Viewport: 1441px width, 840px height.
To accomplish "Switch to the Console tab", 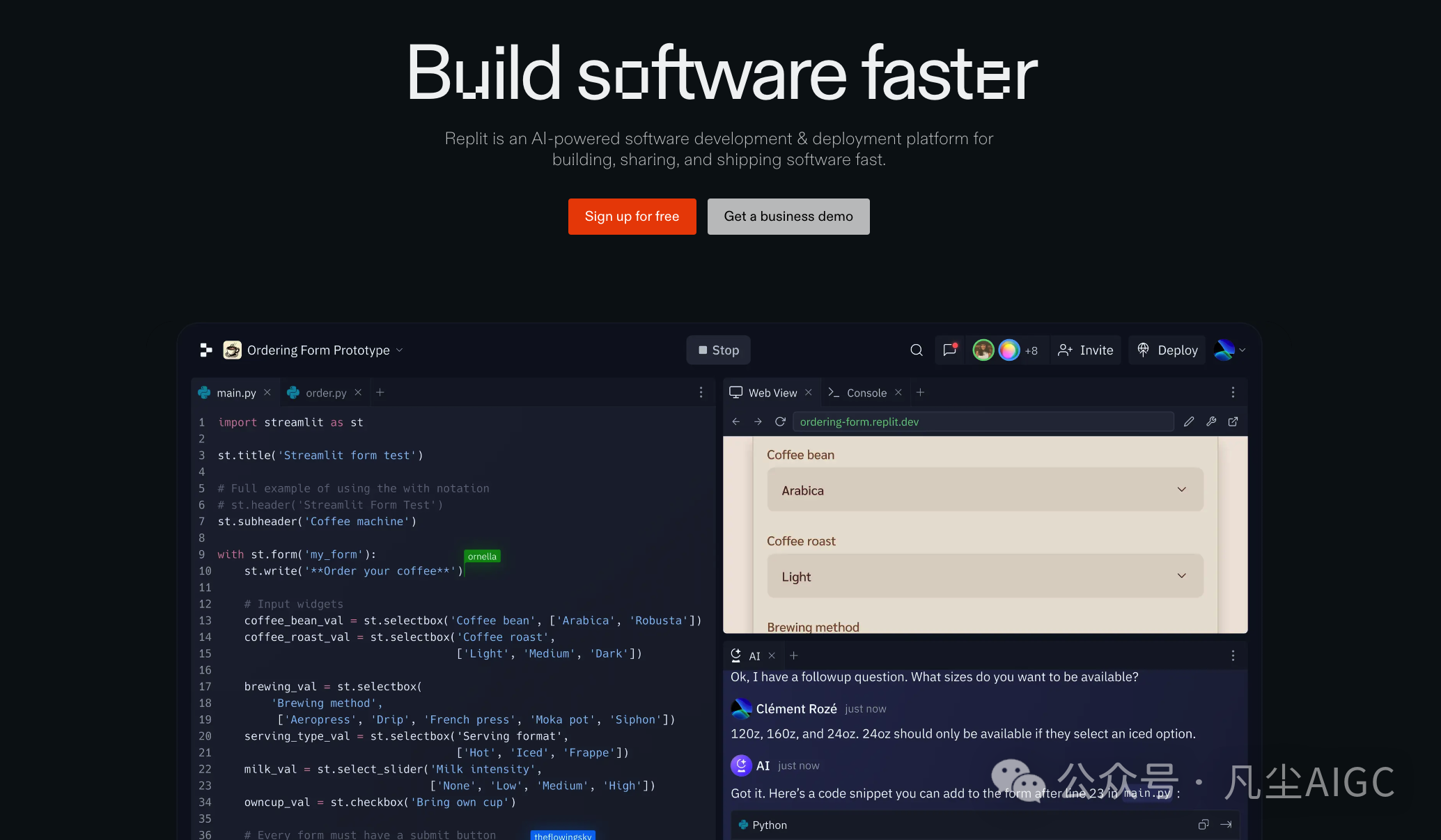I will pyautogui.click(x=866, y=393).
